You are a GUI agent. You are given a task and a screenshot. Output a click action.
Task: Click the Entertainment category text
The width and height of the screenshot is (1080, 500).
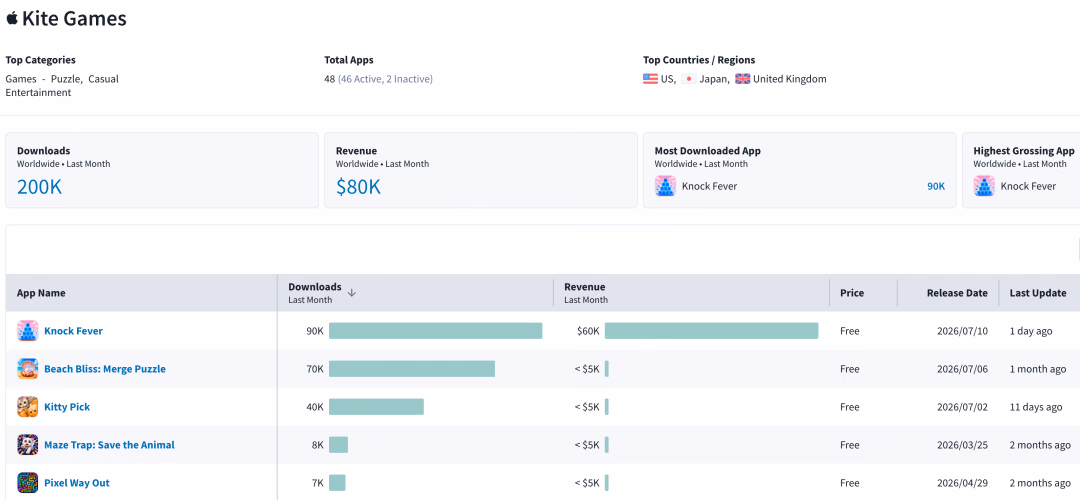[x=38, y=92]
